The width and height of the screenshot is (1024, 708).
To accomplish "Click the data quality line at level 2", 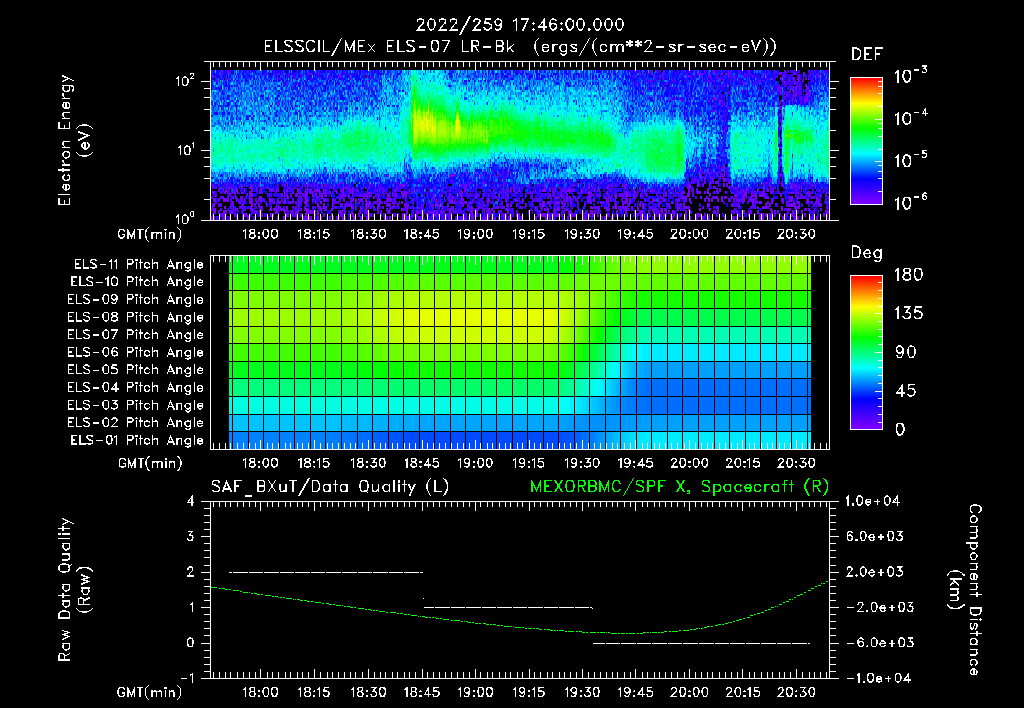I will coord(326,572).
